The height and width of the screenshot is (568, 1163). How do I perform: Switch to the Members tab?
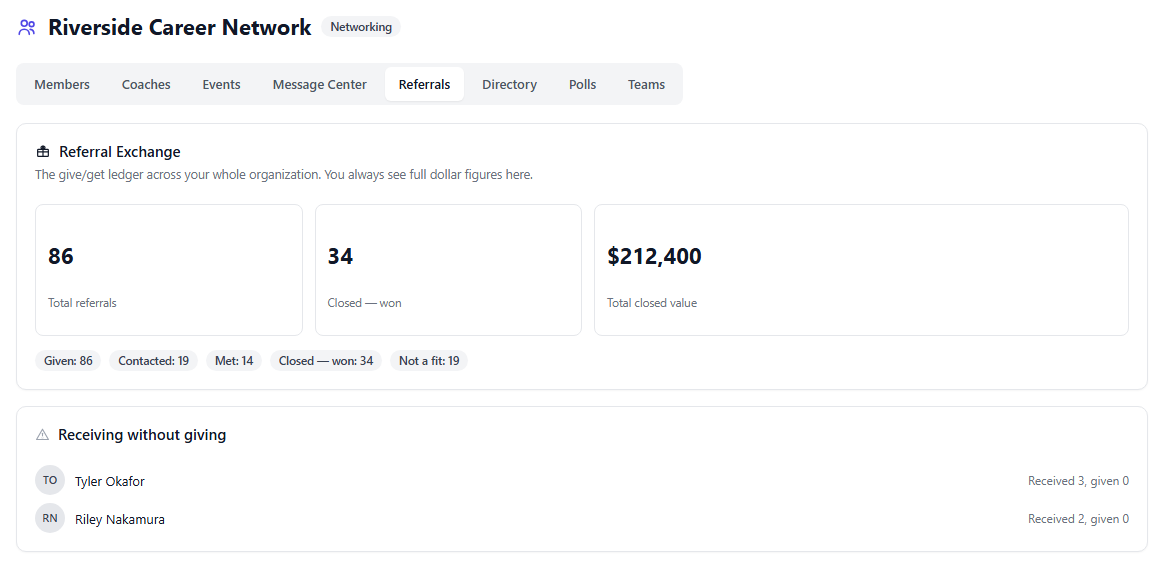tap(62, 85)
